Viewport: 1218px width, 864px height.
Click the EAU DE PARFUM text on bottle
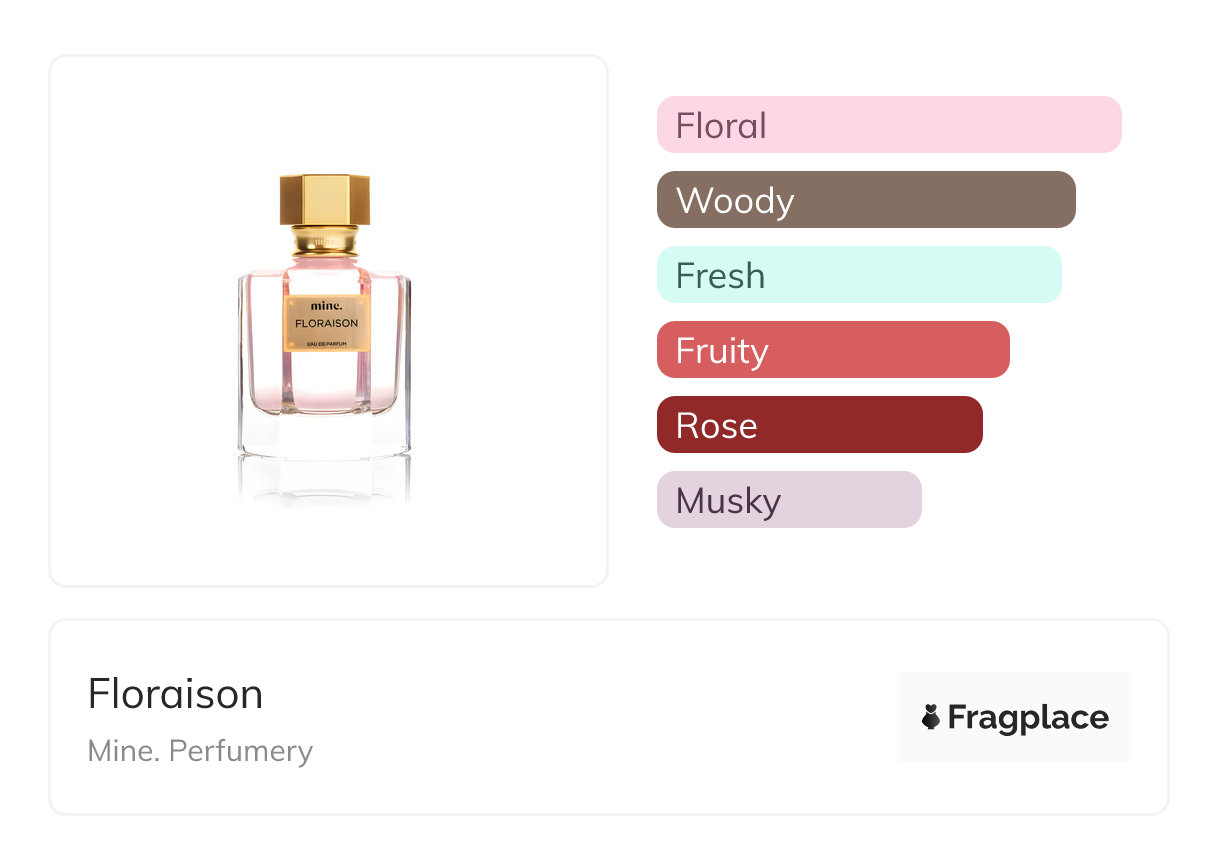pos(326,345)
